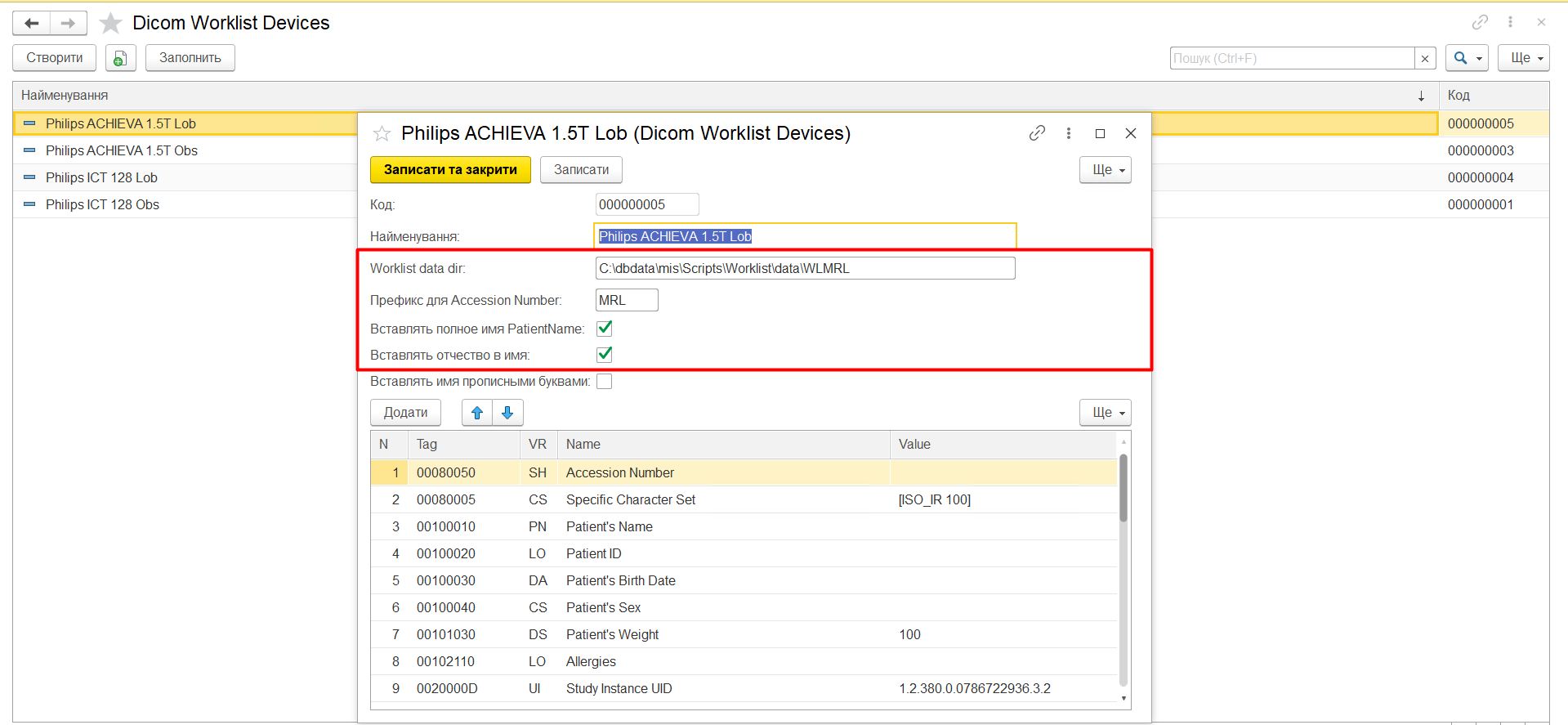Open the Ще dropdown beside Записати

(1105, 170)
